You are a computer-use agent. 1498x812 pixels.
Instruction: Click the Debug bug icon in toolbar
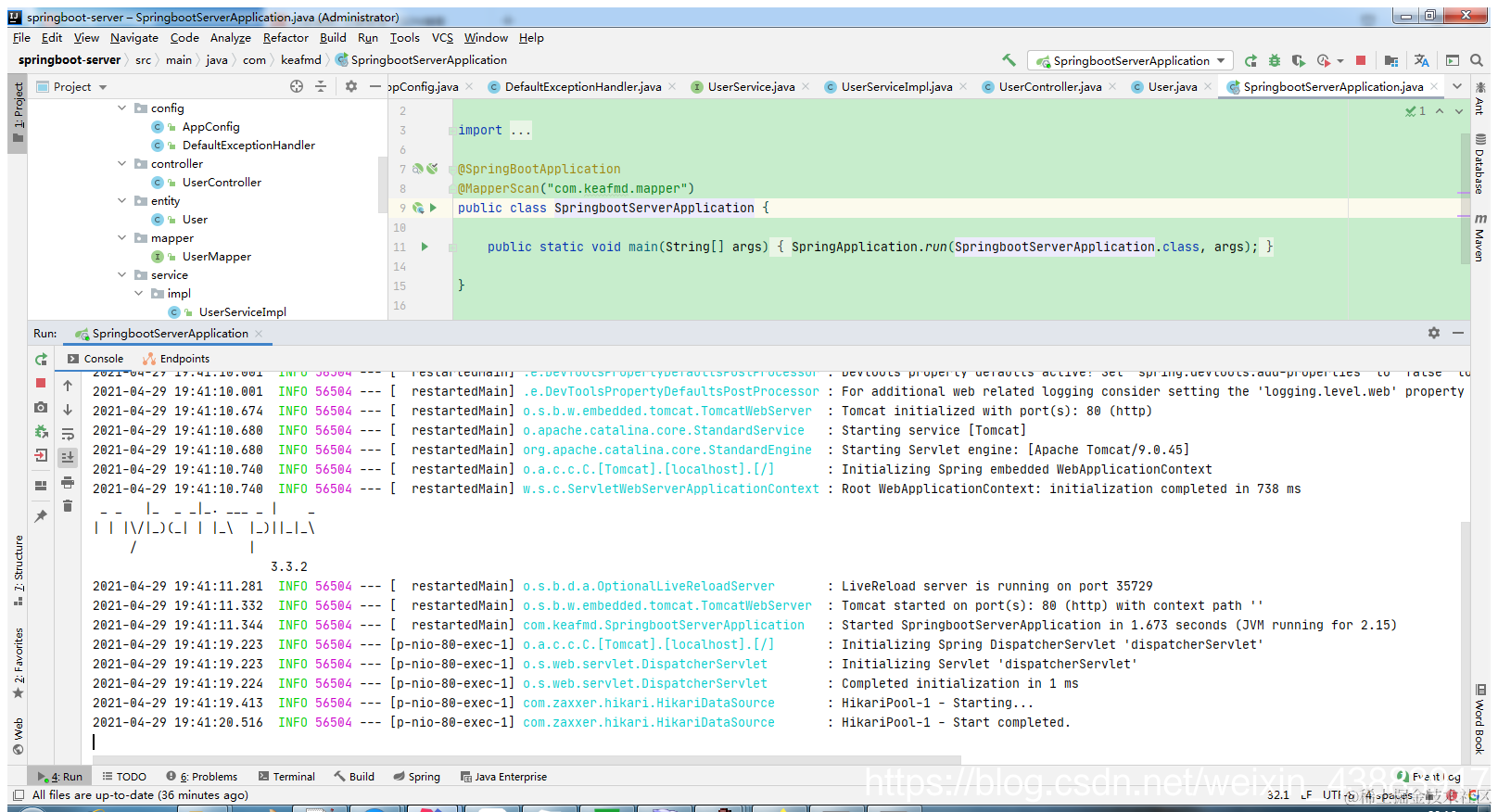pos(1275,60)
